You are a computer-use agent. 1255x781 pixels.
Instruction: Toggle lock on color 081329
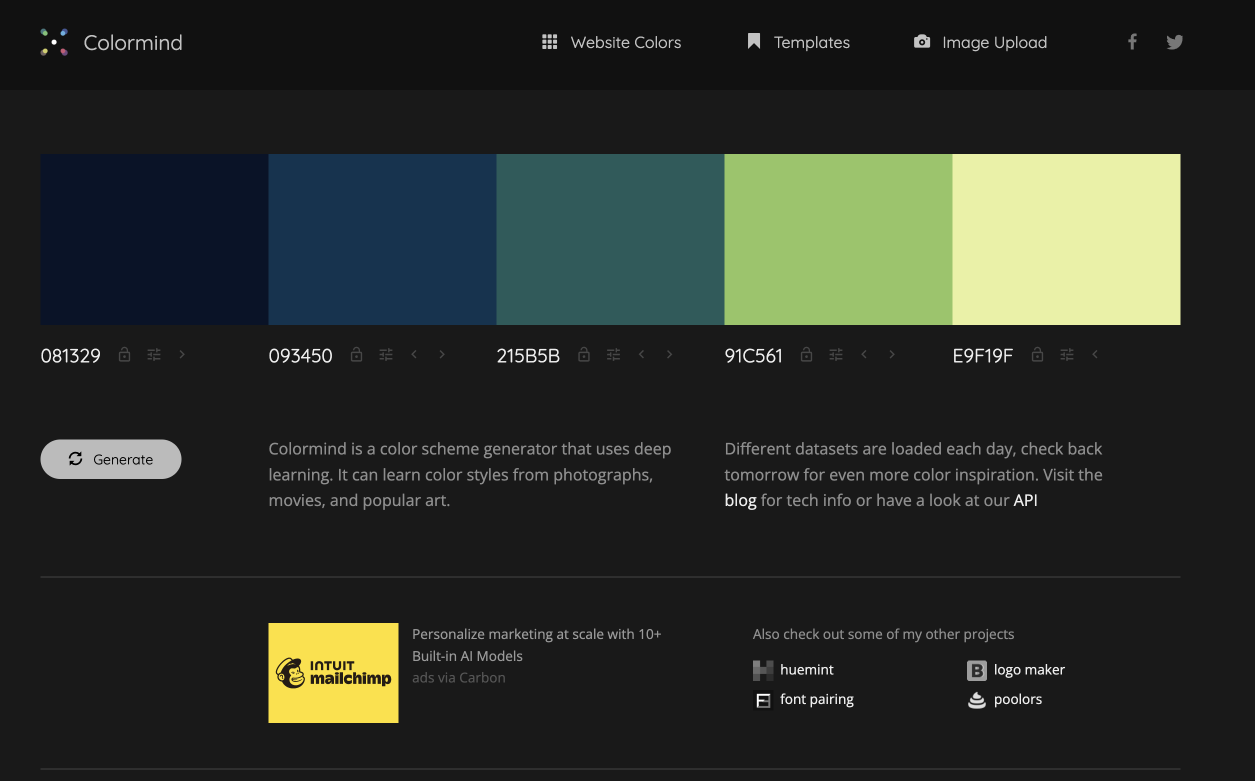tap(124, 355)
